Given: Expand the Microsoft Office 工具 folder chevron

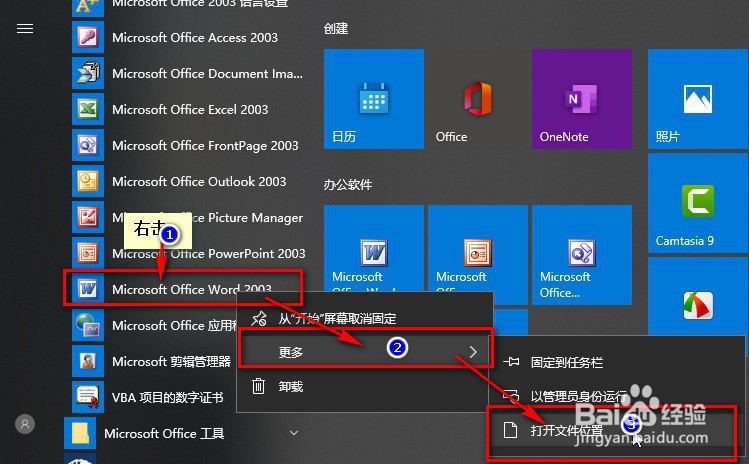Looking at the screenshot, I should click(x=294, y=433).
